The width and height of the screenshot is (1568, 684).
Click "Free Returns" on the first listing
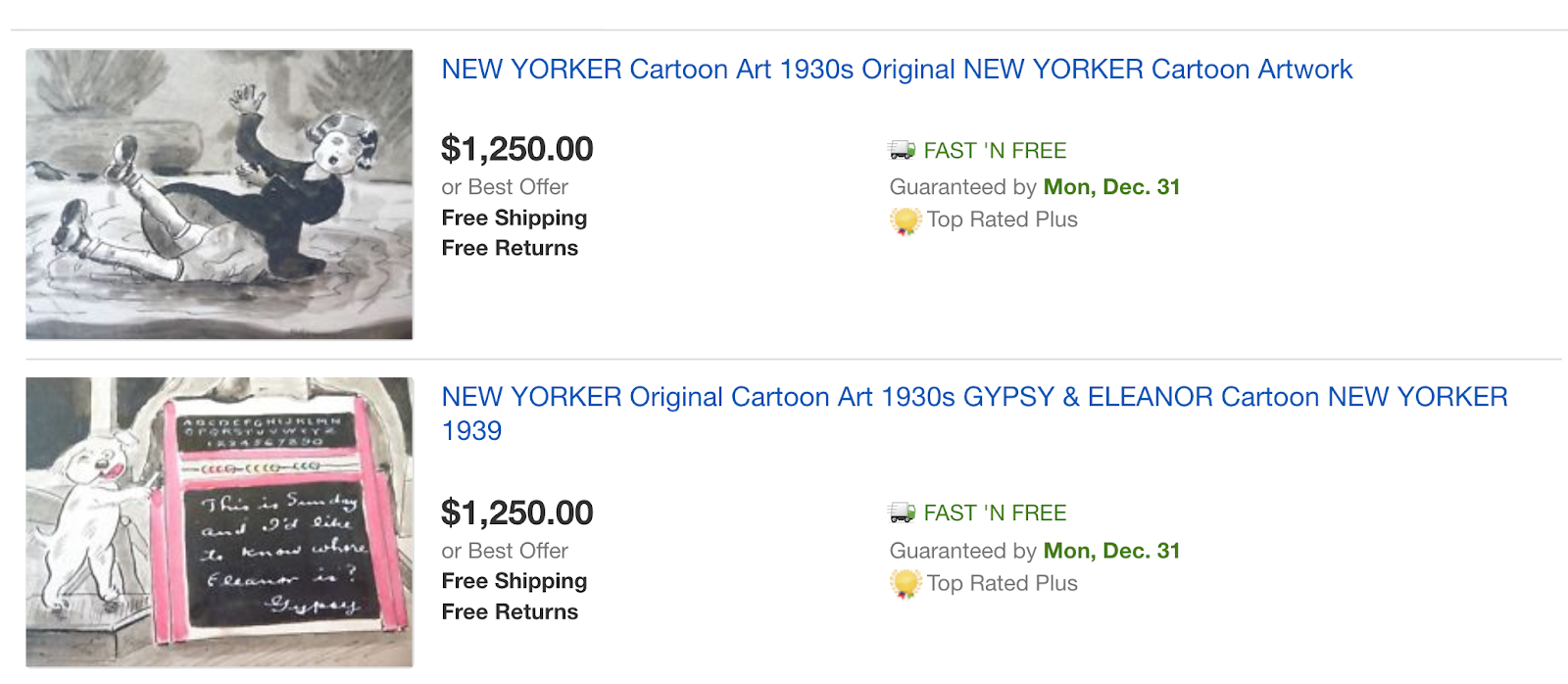coord(510,248)
